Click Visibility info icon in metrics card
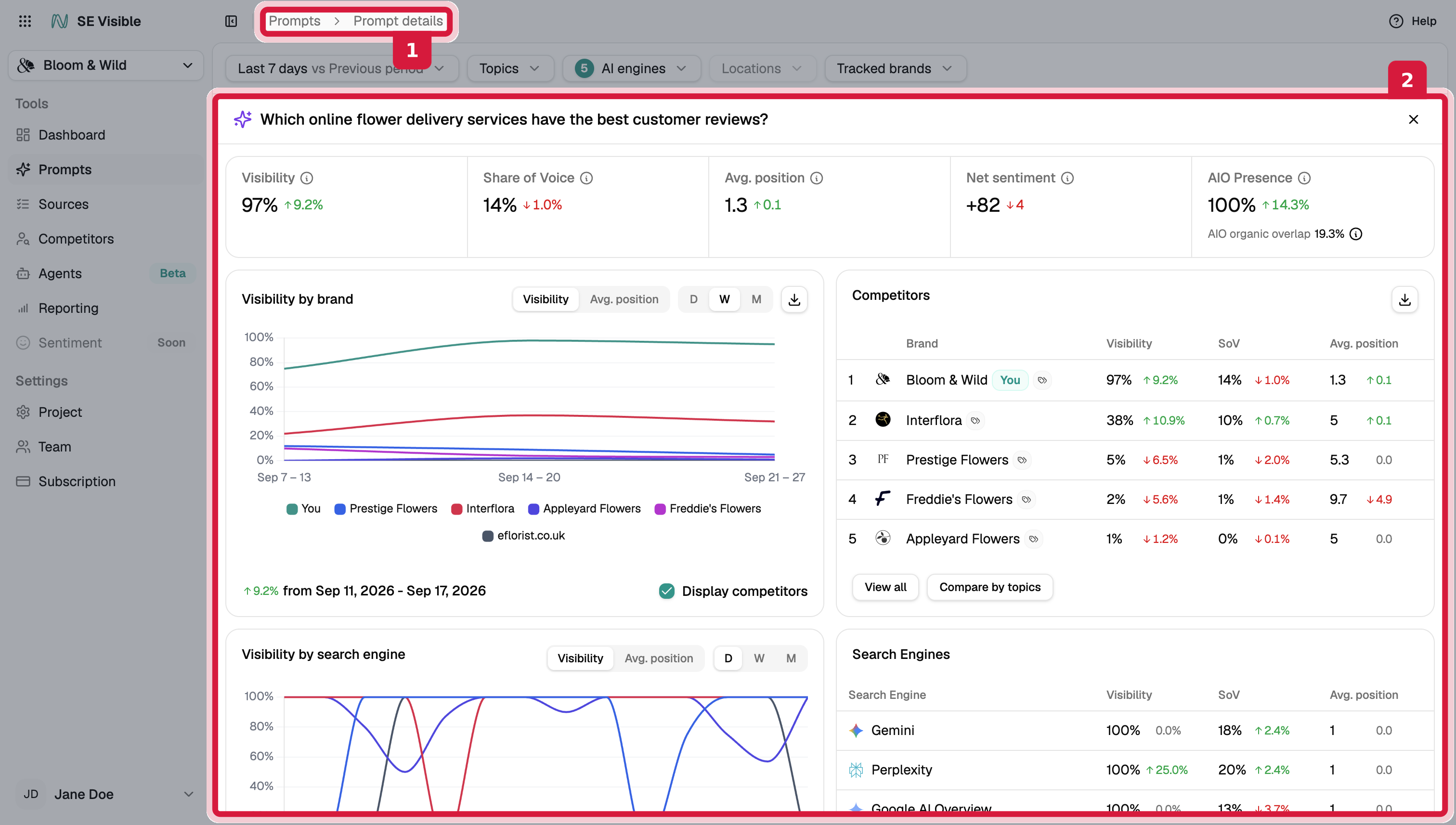This screenshot has height=825, width=1456. [307, 178]
